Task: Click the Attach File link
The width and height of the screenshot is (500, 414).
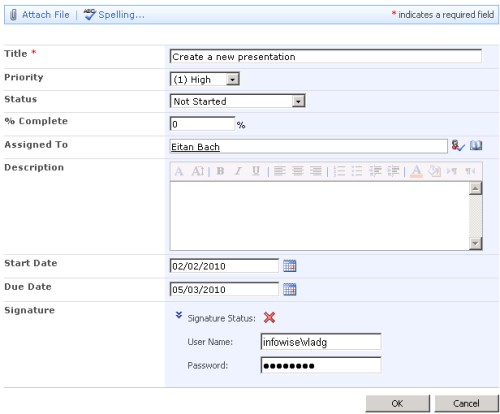Action: [46, 15]
